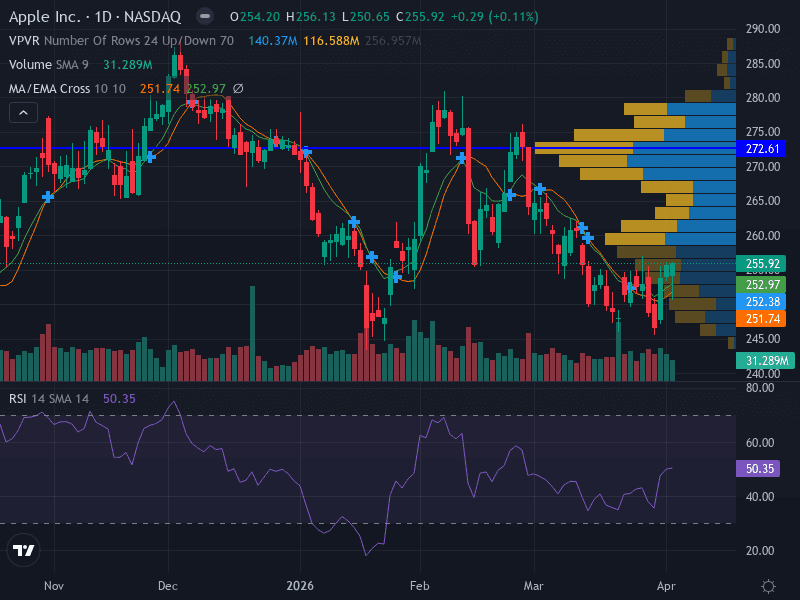Open RSI 14 SMA 14 legend
The image size is (800, 600).
point(48,398)
